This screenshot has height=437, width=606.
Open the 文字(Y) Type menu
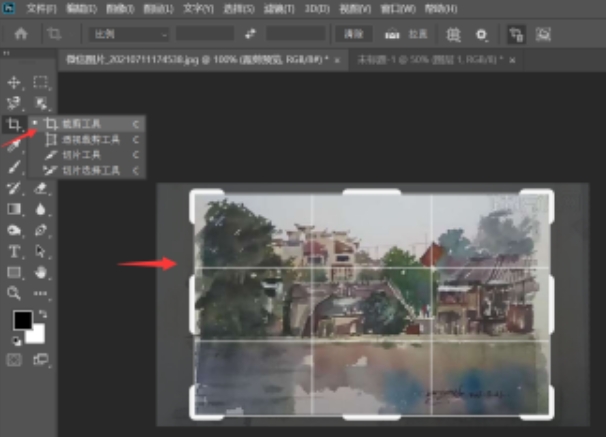[x=198, y=9]
